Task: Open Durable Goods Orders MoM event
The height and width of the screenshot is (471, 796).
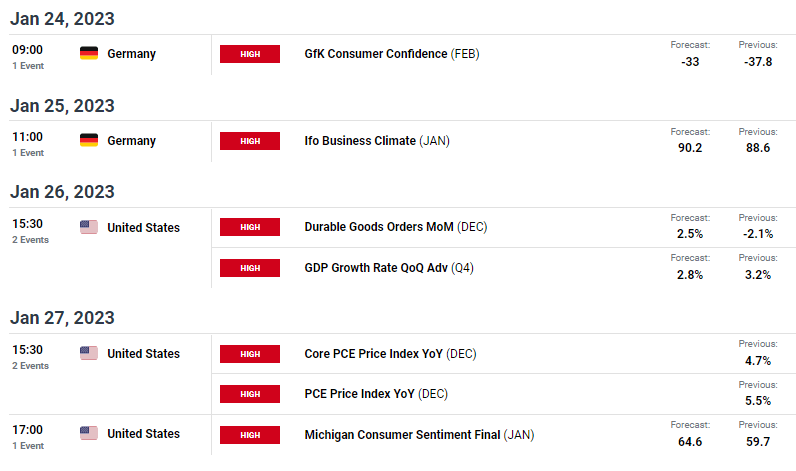Action: coord(396,227)
